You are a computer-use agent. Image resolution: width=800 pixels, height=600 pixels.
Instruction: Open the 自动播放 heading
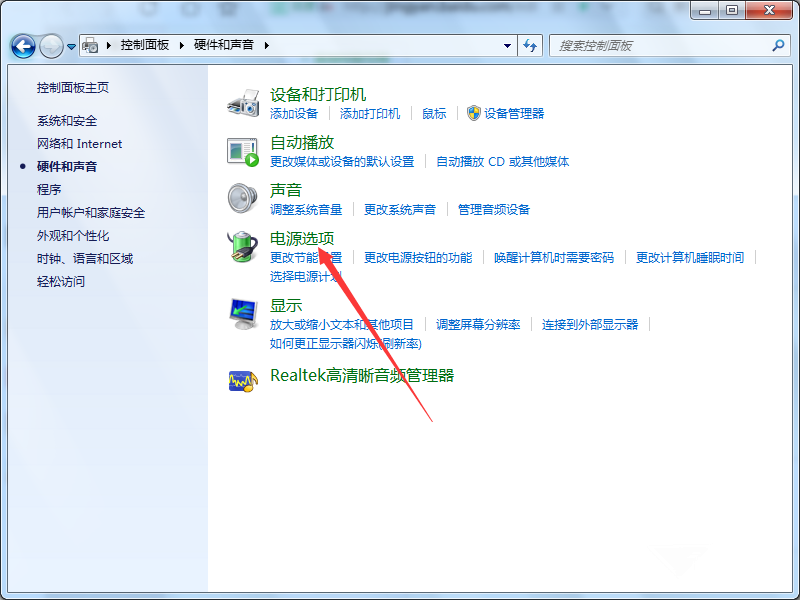302,142
